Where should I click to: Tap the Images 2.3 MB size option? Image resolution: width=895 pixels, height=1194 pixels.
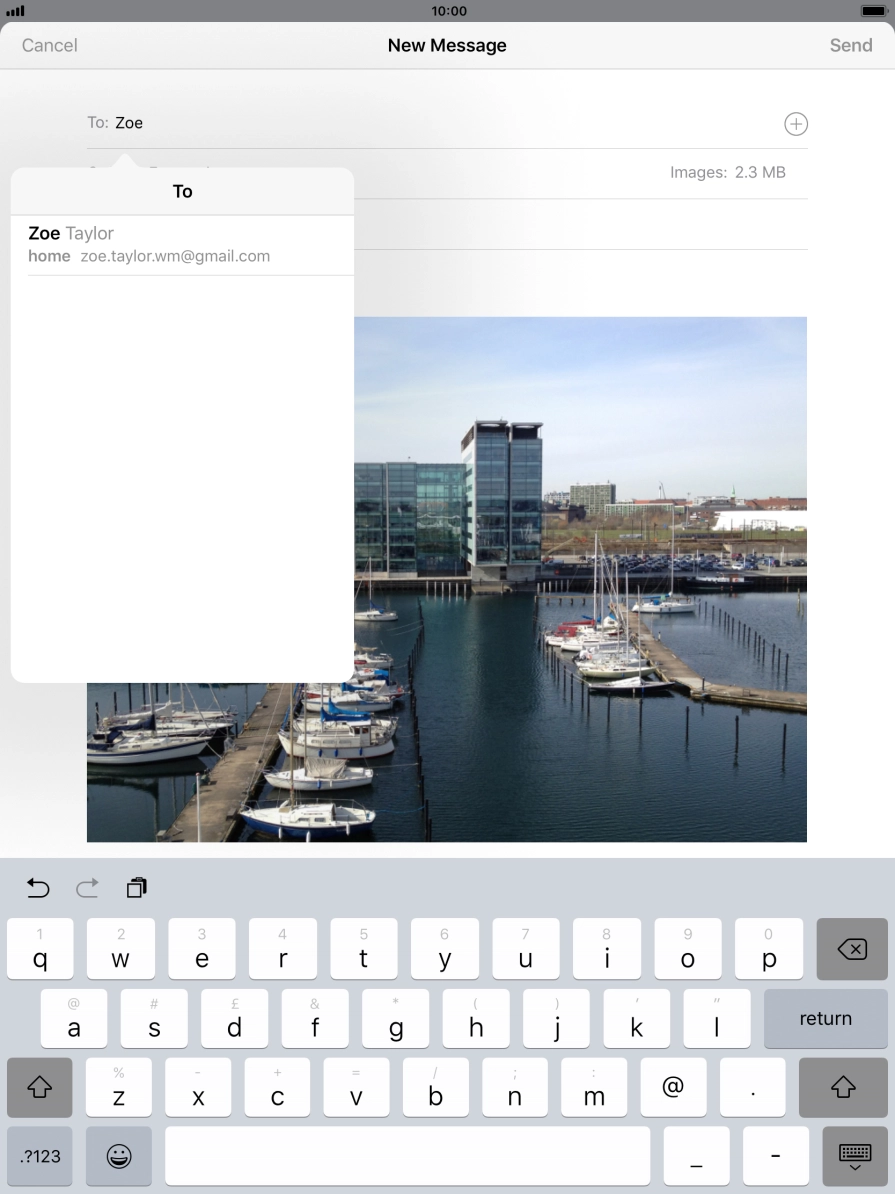pos(727,172)
